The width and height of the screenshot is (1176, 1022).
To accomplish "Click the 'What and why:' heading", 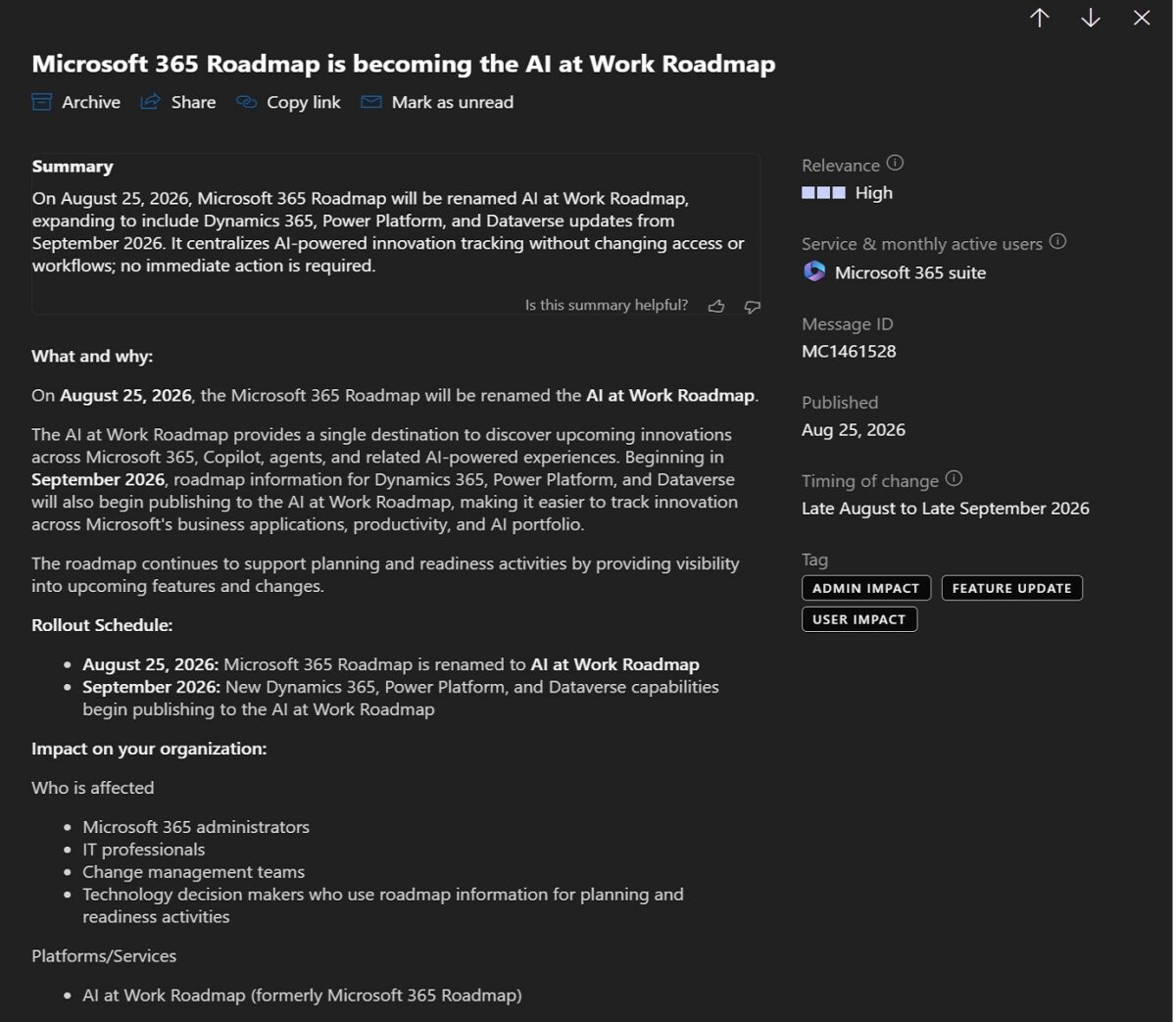I will 92,356.
